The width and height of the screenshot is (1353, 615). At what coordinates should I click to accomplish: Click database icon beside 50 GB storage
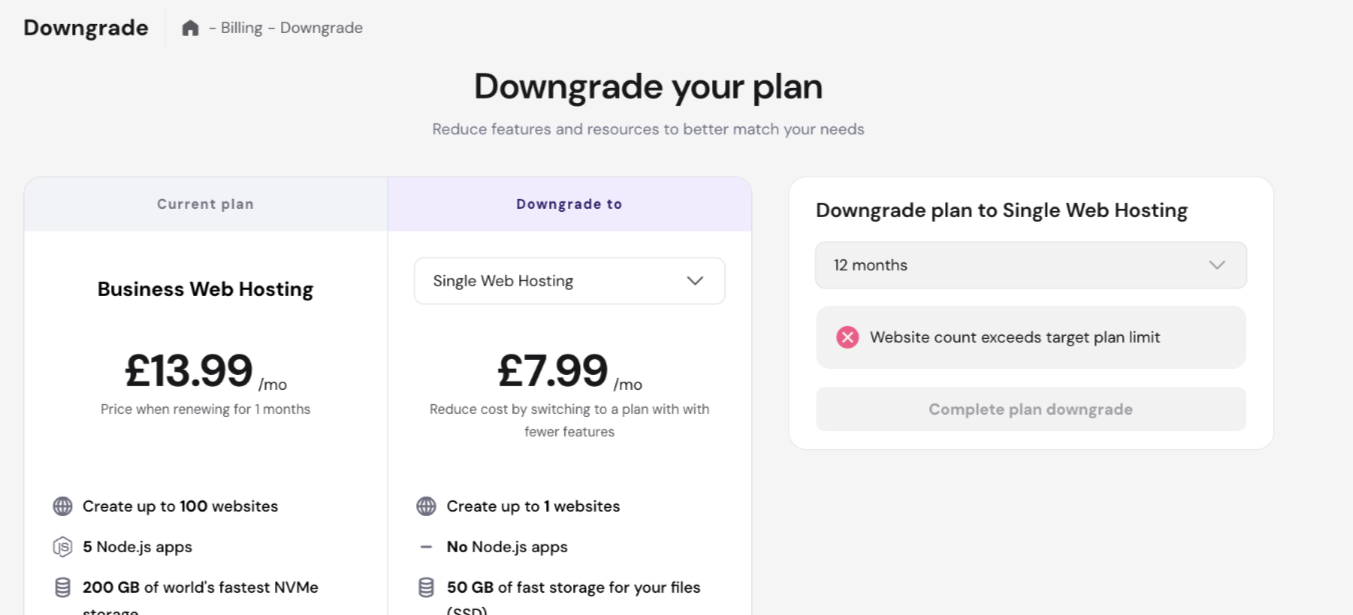426,587
